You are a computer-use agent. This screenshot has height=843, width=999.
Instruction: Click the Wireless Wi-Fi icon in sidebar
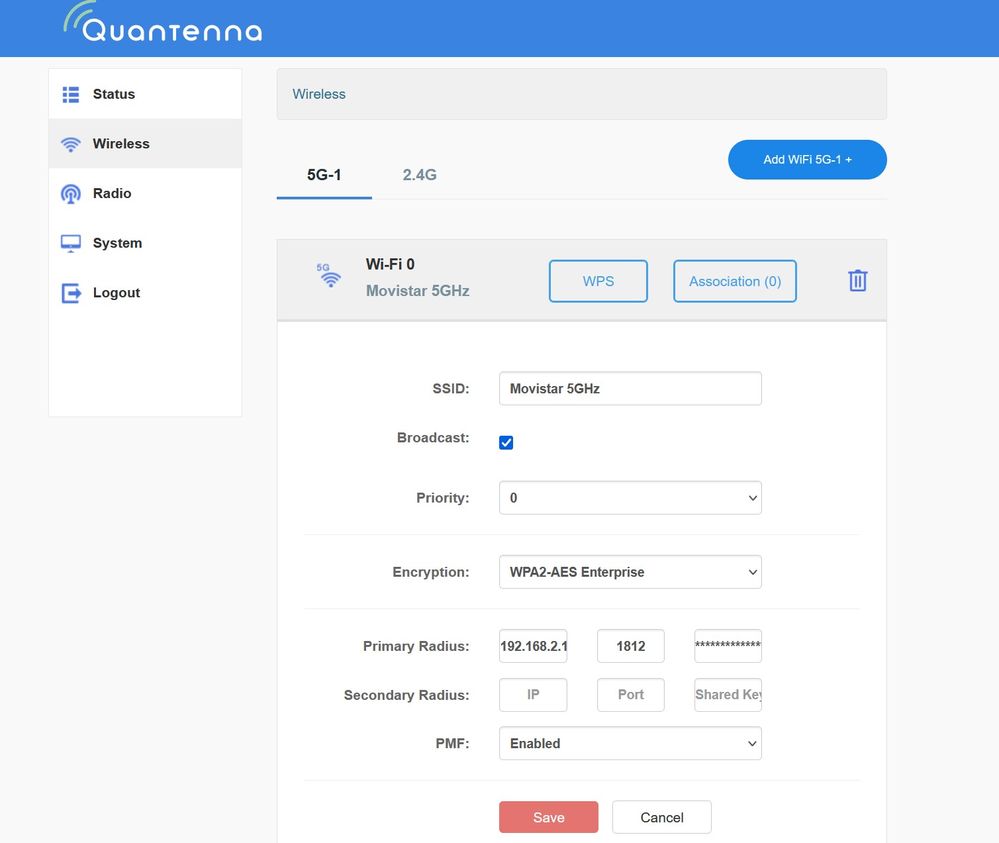(71, 144)
